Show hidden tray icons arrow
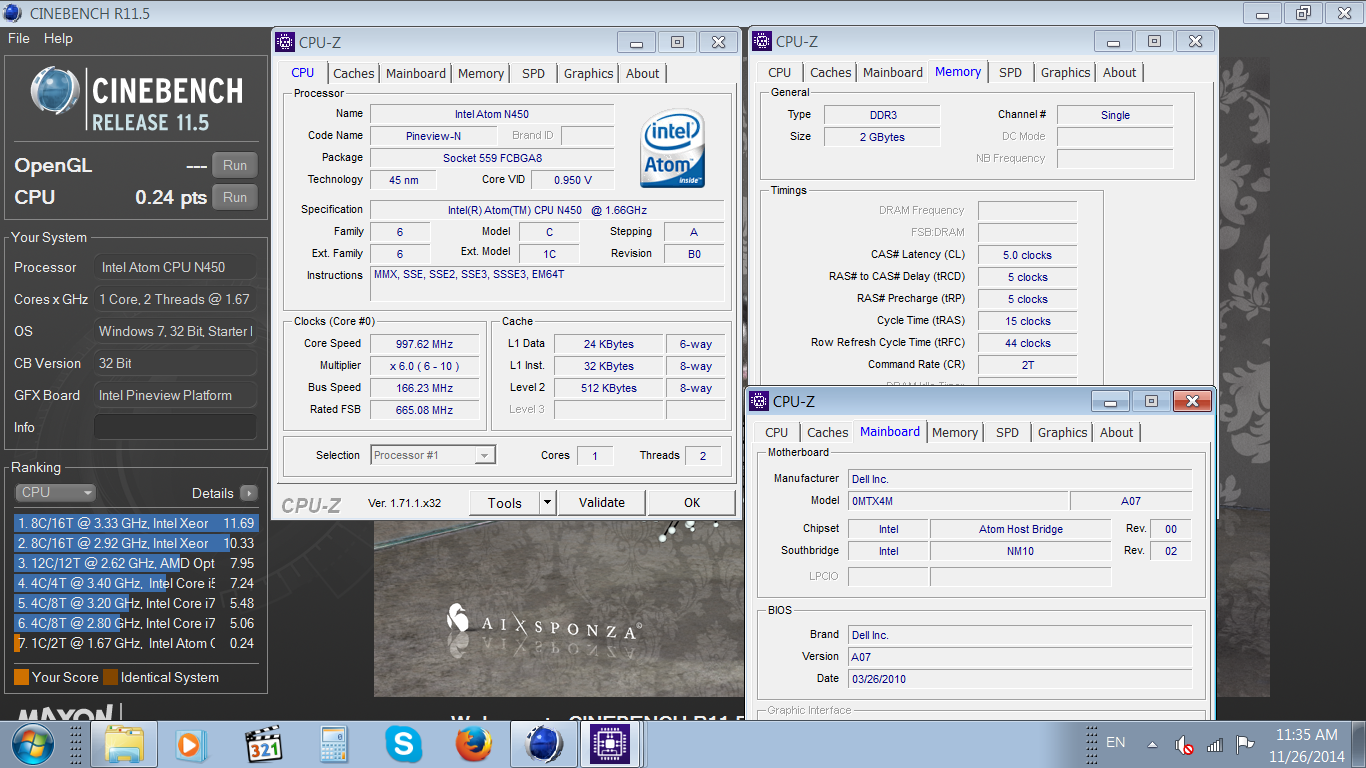 [x=1152, y=745]
